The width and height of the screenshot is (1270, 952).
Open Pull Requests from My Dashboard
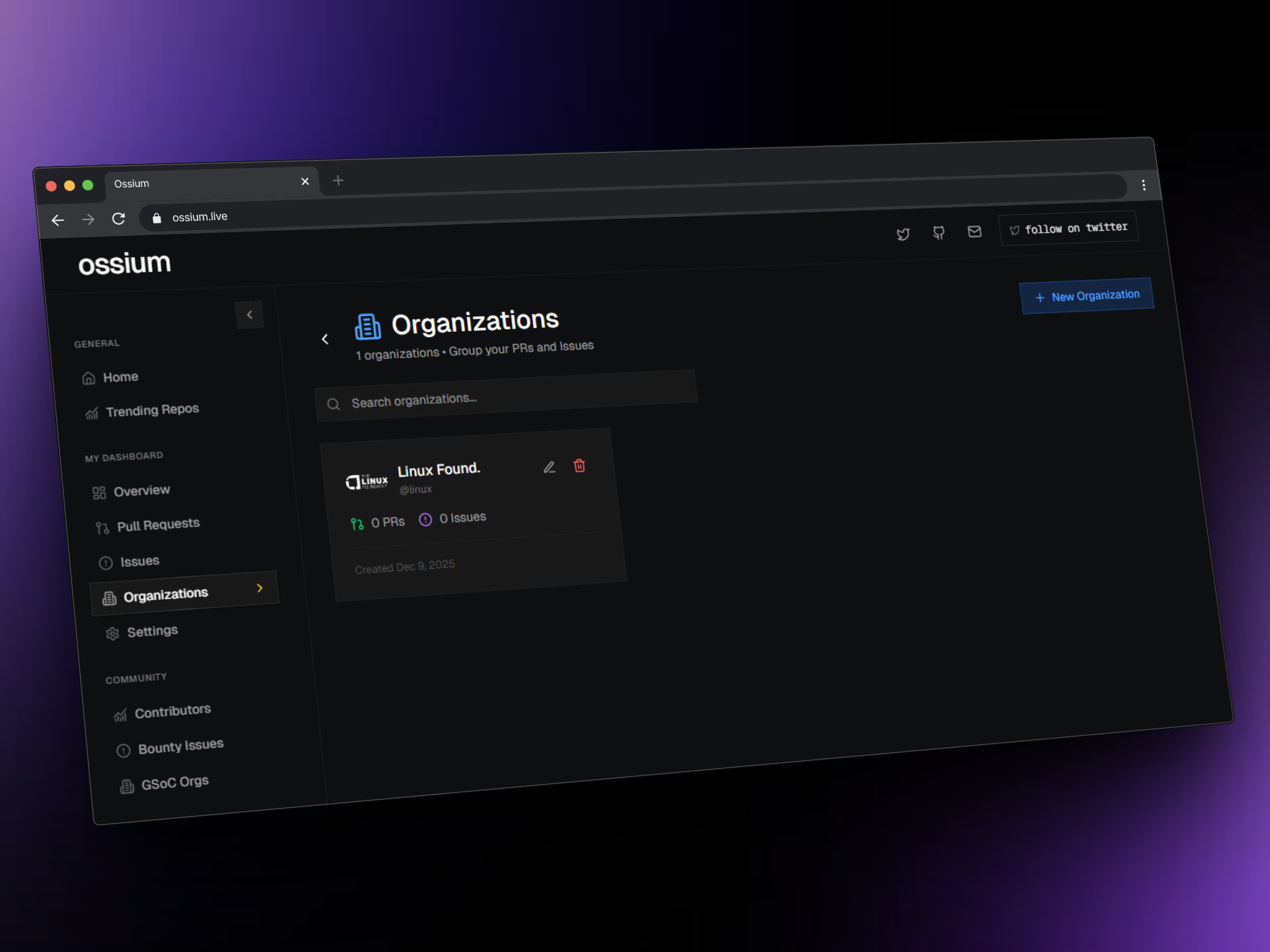coord(158,524)
